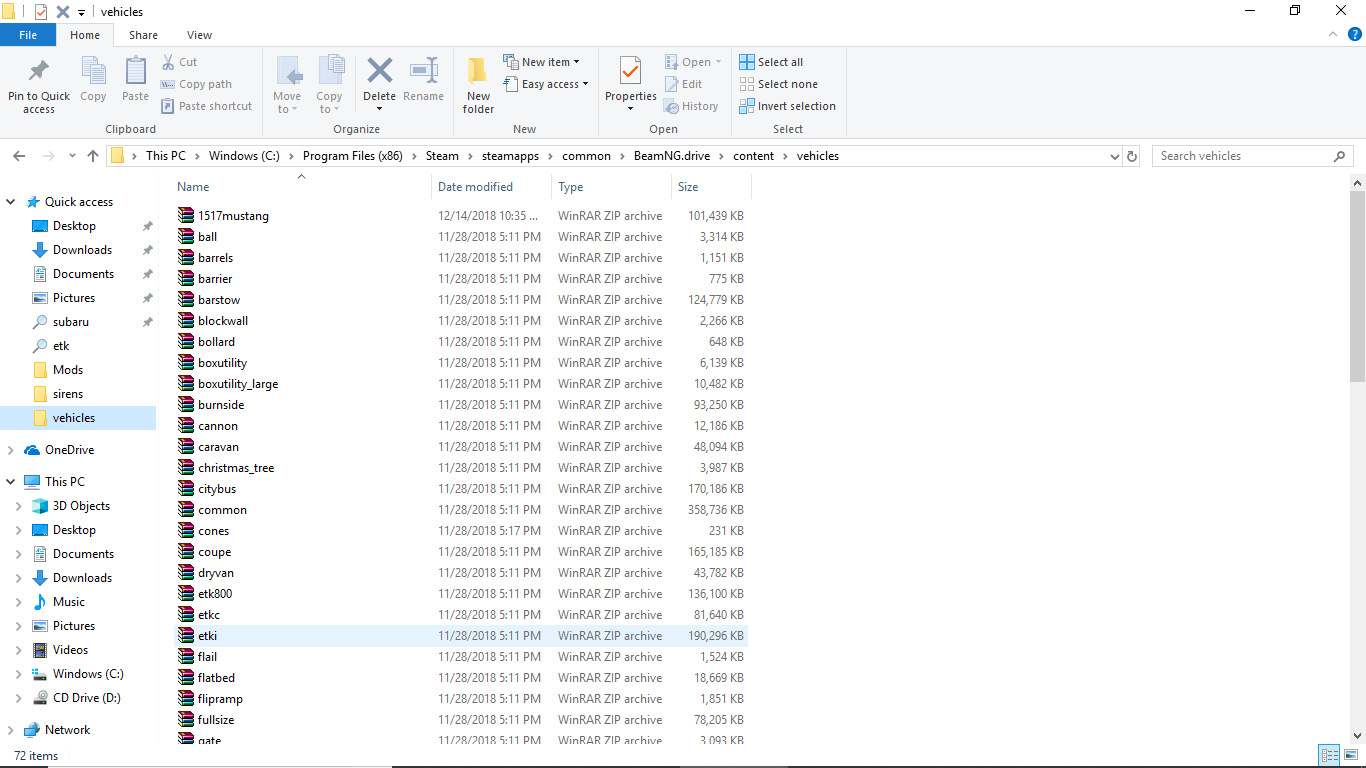Switch to the View ribbon tab
1366x768 pixels.
click(199, 35)
